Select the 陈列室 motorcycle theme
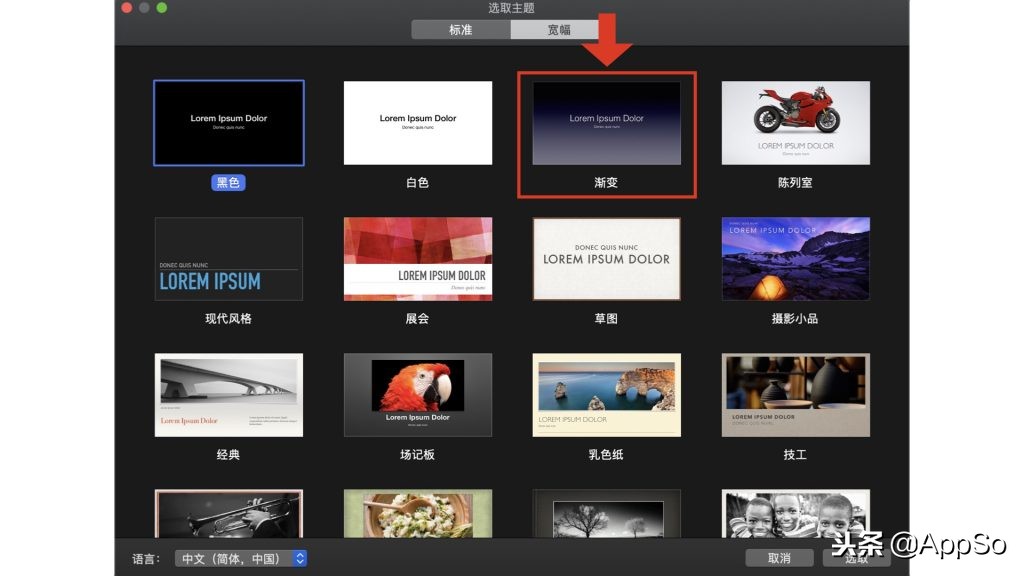The width and height of the screenshot is (1024, 576). [795, 122]
